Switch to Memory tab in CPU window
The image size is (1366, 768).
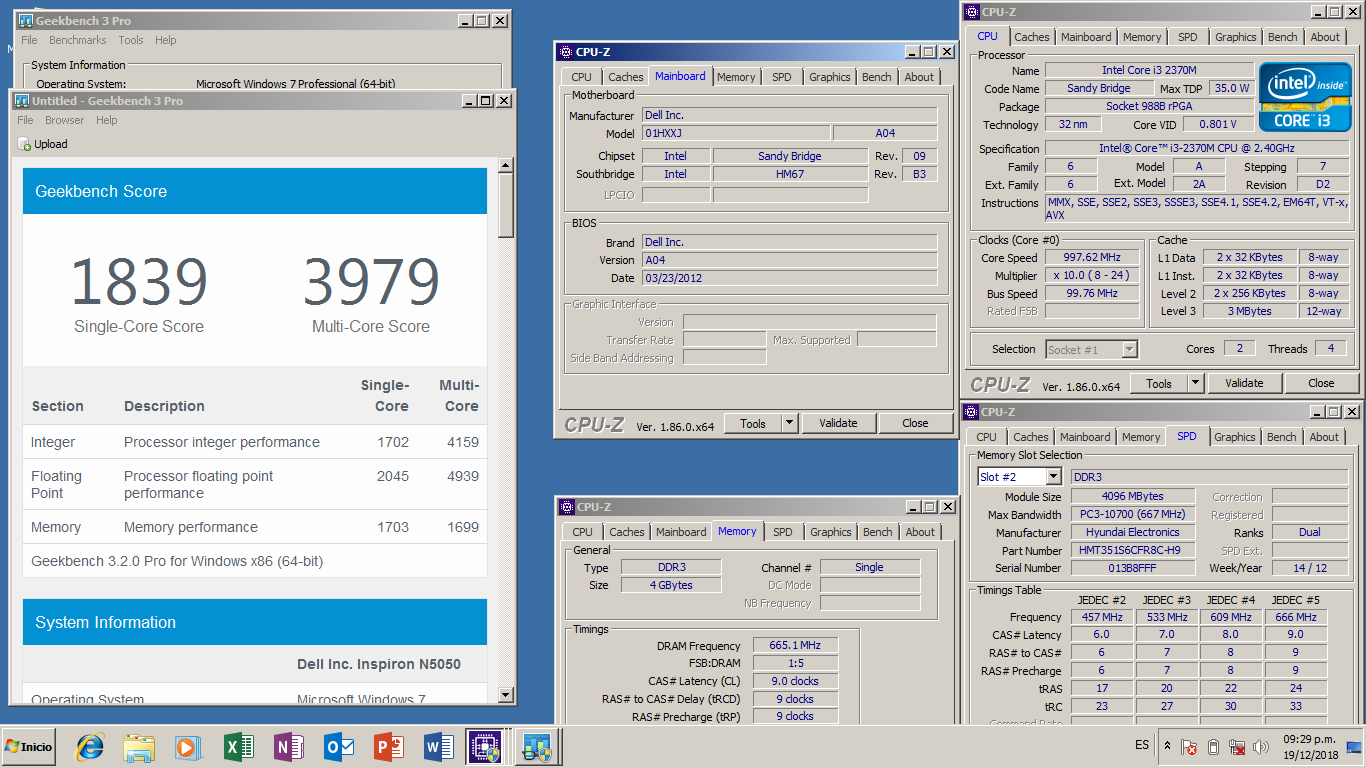pyautogui.click(x=1142, y=37)
